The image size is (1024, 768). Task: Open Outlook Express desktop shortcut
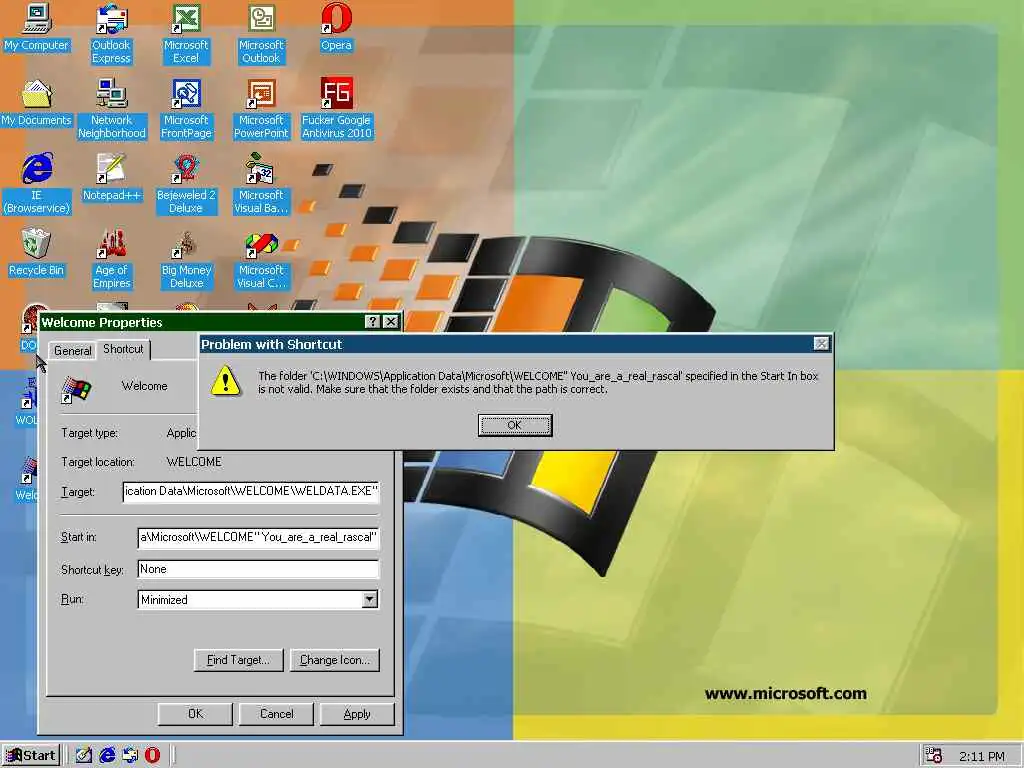coord(111,33)
